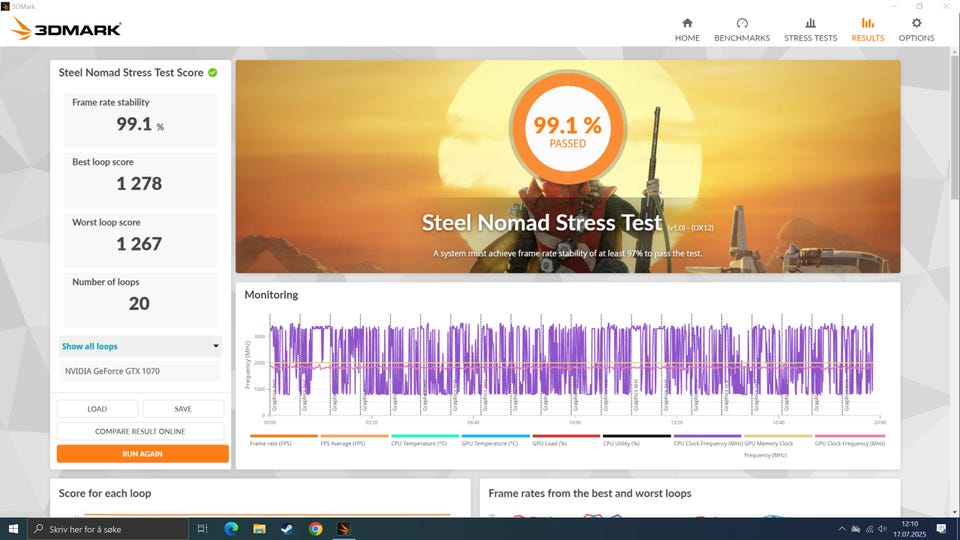960x540 pixels.
Task: Open Google Chrome from the taskbar
Action: (x=316, y=528)
